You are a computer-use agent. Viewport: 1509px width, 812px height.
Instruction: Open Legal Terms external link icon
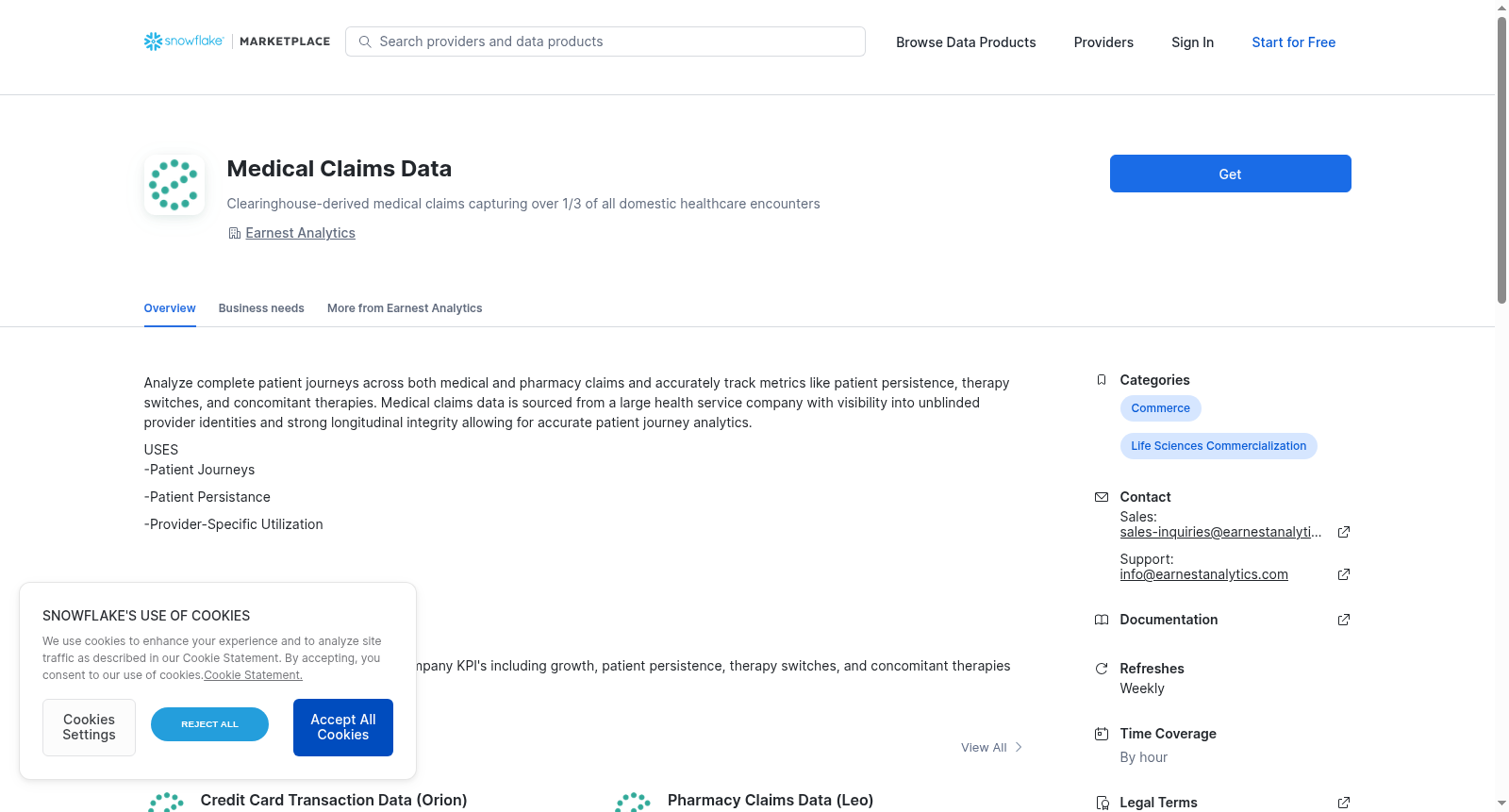point(1344,803)
